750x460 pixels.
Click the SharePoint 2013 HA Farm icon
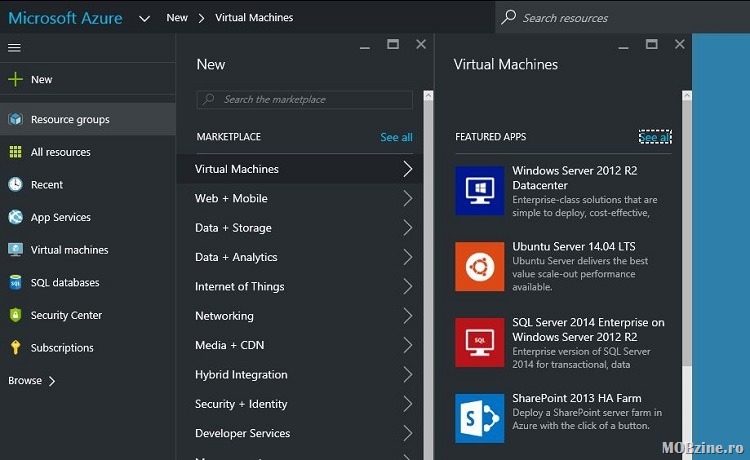[x=480, y=418]
